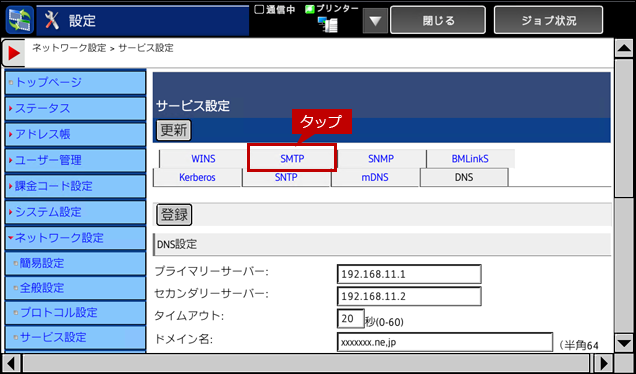The image size is (636, 374).
Task: Switch to the SNMP tab
Action: pyautogui.click(x=381, y=159)
